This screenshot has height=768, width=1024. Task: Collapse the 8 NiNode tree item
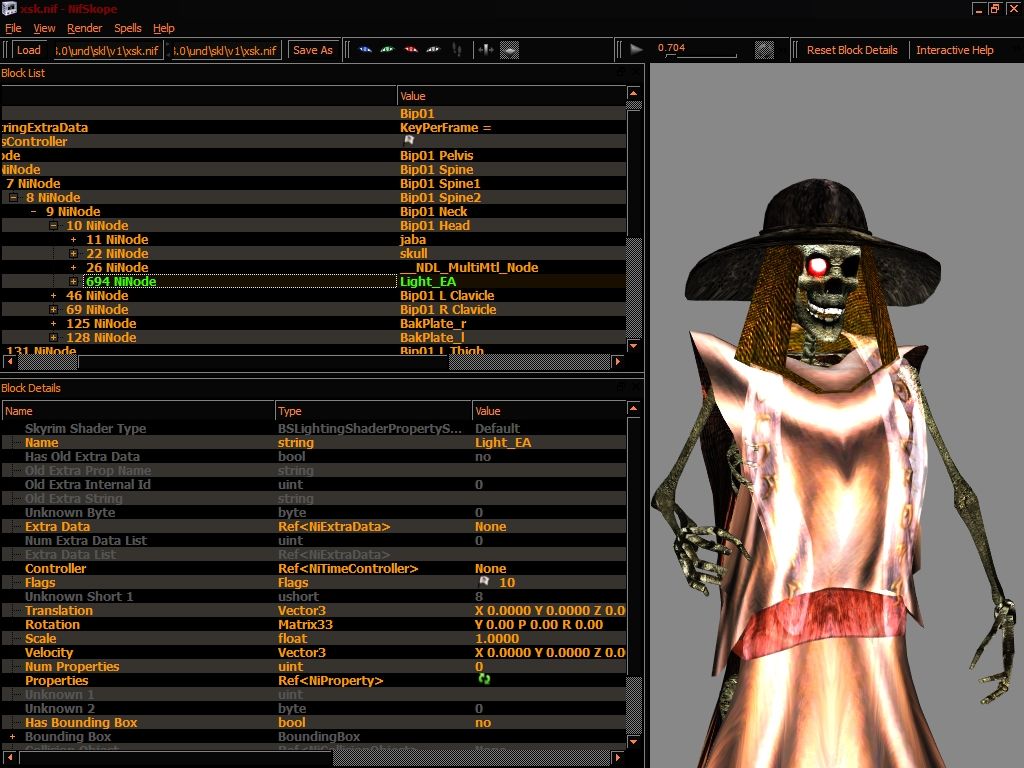click(14, 197)
